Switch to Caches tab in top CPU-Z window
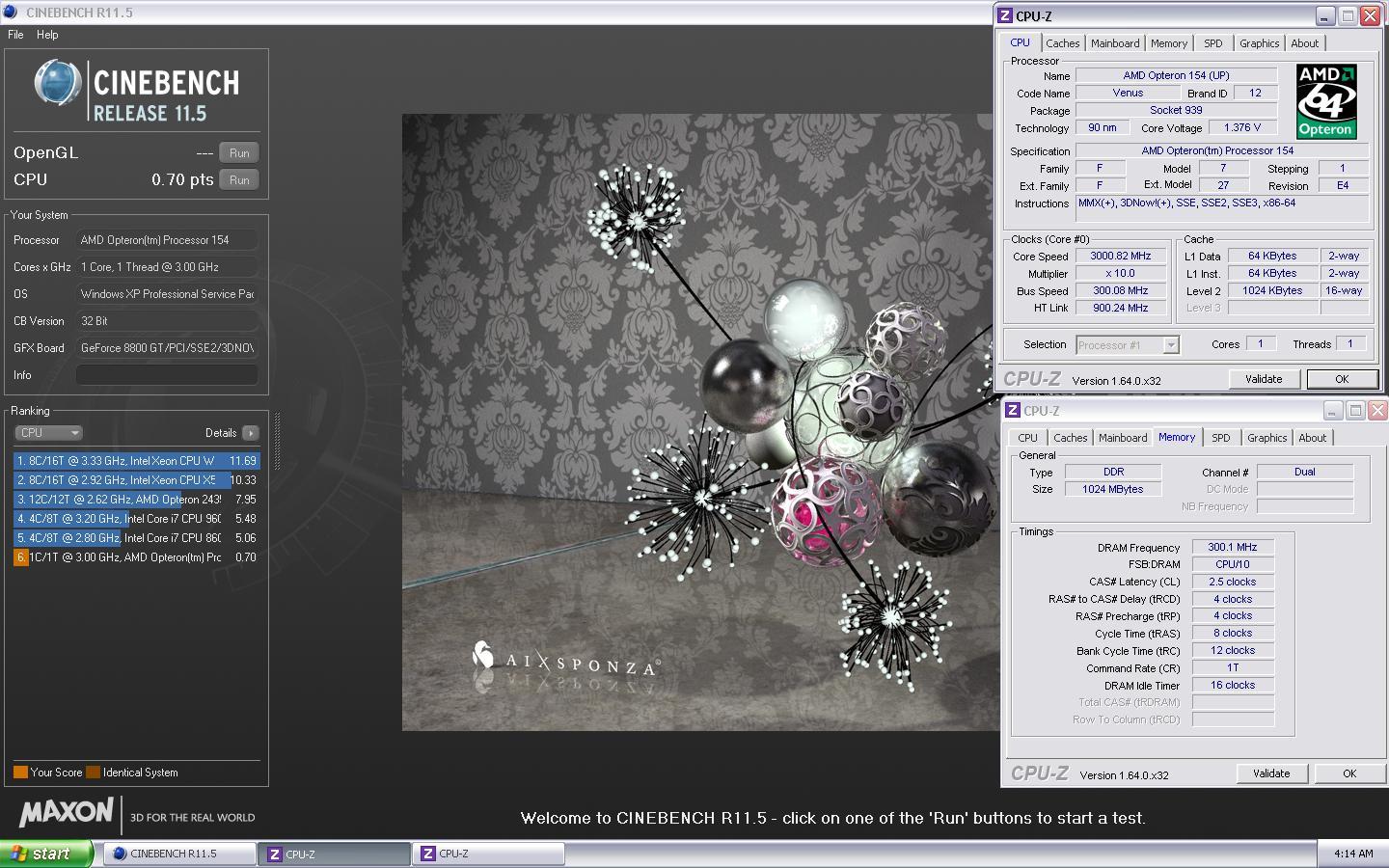 [x=1062, y=43]
